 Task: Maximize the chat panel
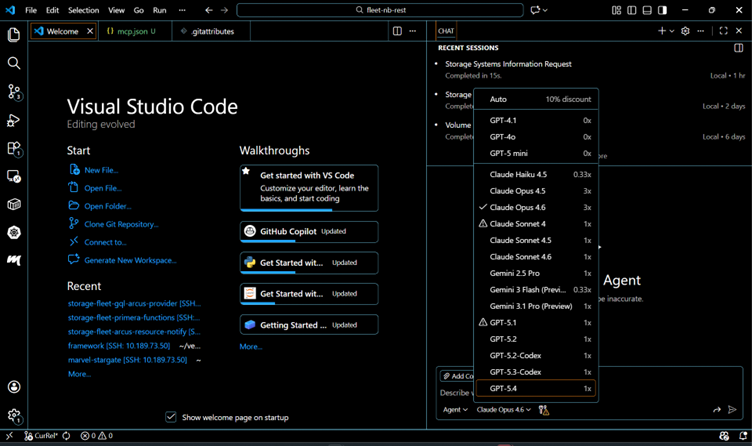(723, 31)
